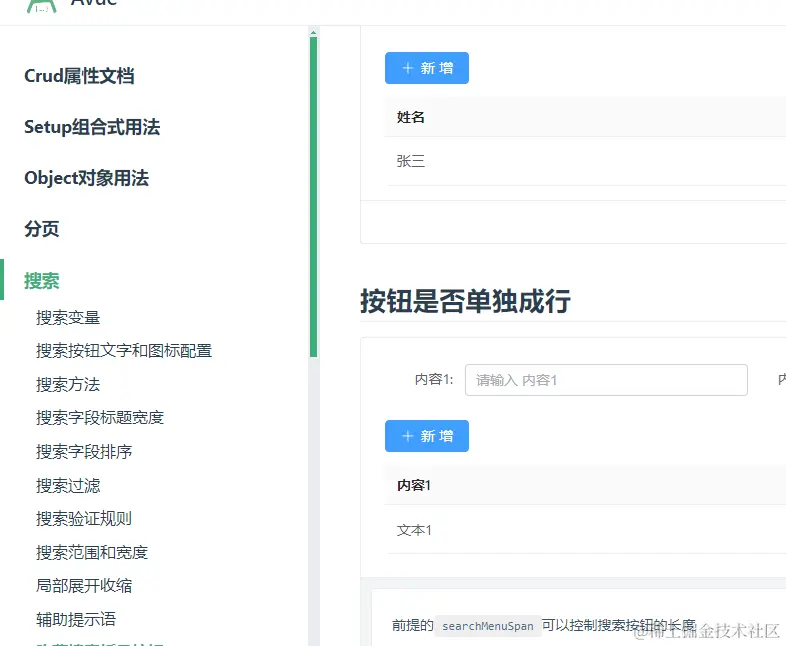Open the Setup组合式用法 sidebar section
Screen dimensions: 786x646
tap(92, 127)
